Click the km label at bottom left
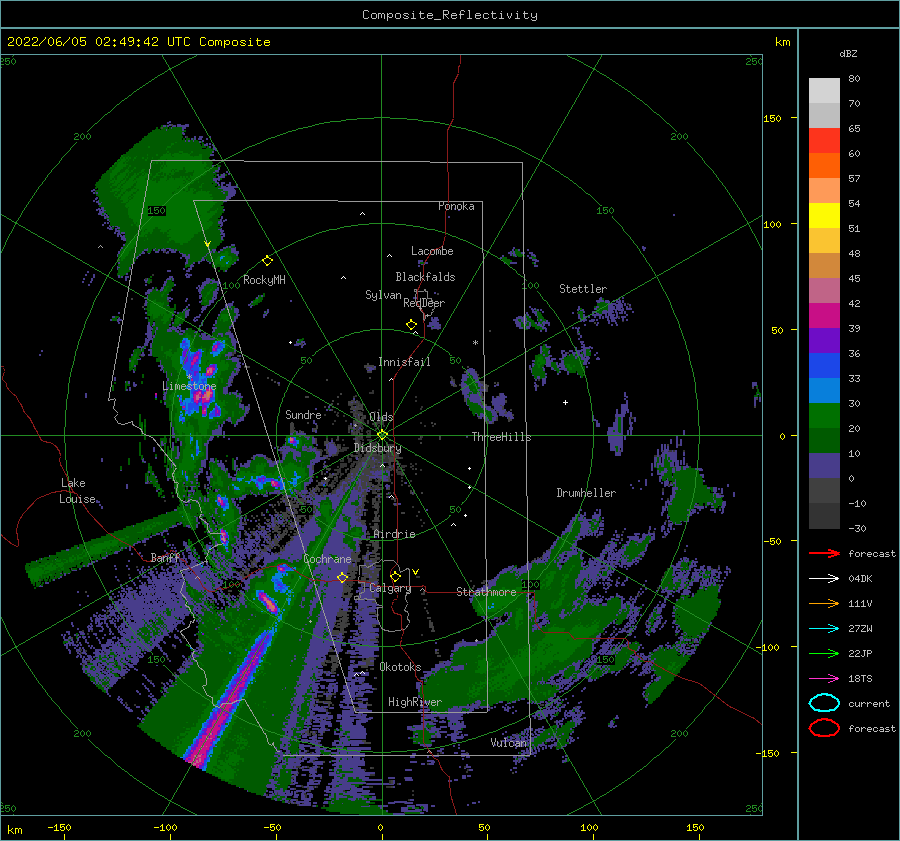Image resolution: width=900 pixels, height=841 pixels. tap(14, 830)
